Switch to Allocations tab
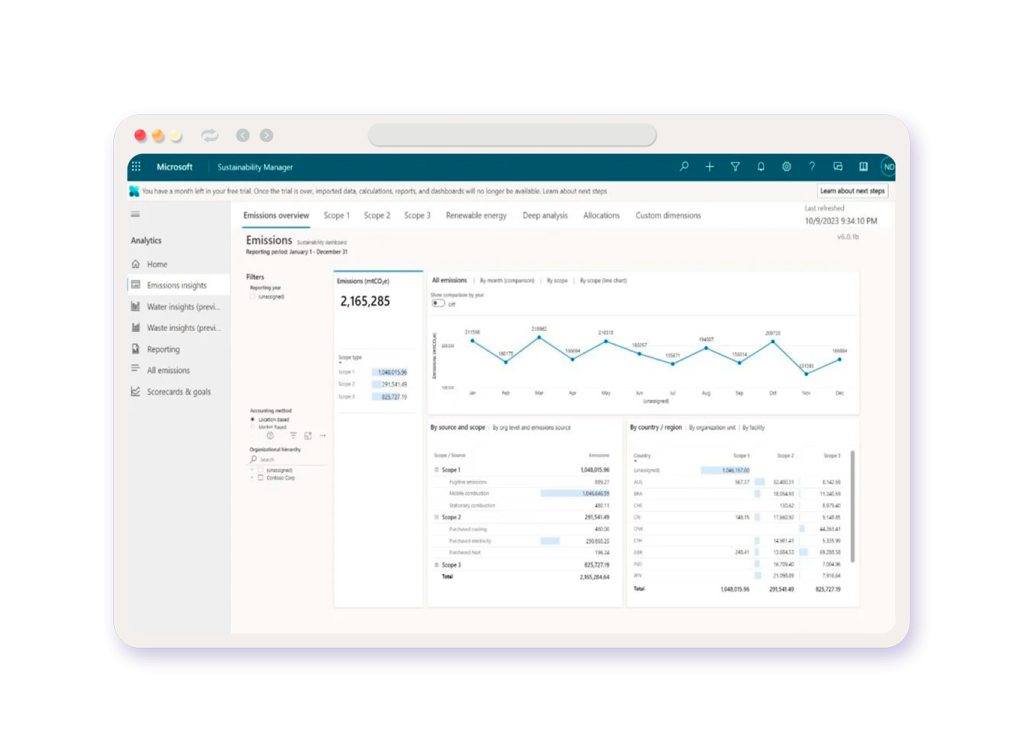Screen dimensions: 1024x749 point(601,215)
